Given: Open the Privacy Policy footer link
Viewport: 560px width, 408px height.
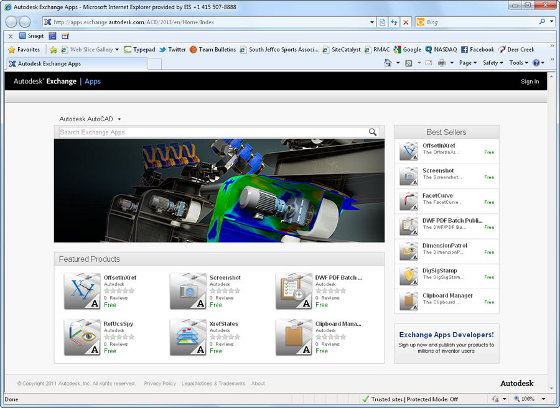Looking at the screenshot, I should [160, 383].
